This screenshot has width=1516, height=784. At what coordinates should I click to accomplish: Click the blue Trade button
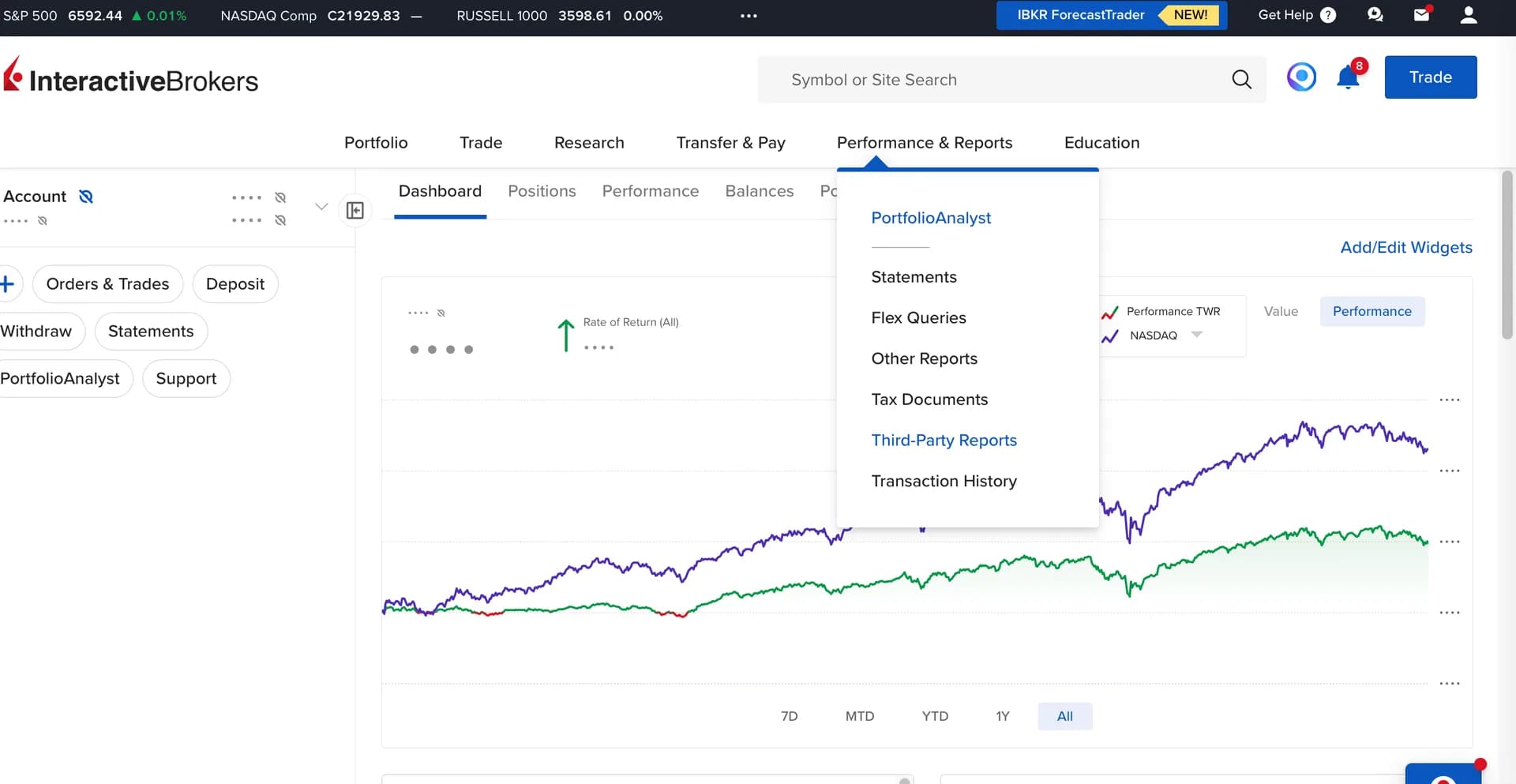click(x=1431, y=77)
